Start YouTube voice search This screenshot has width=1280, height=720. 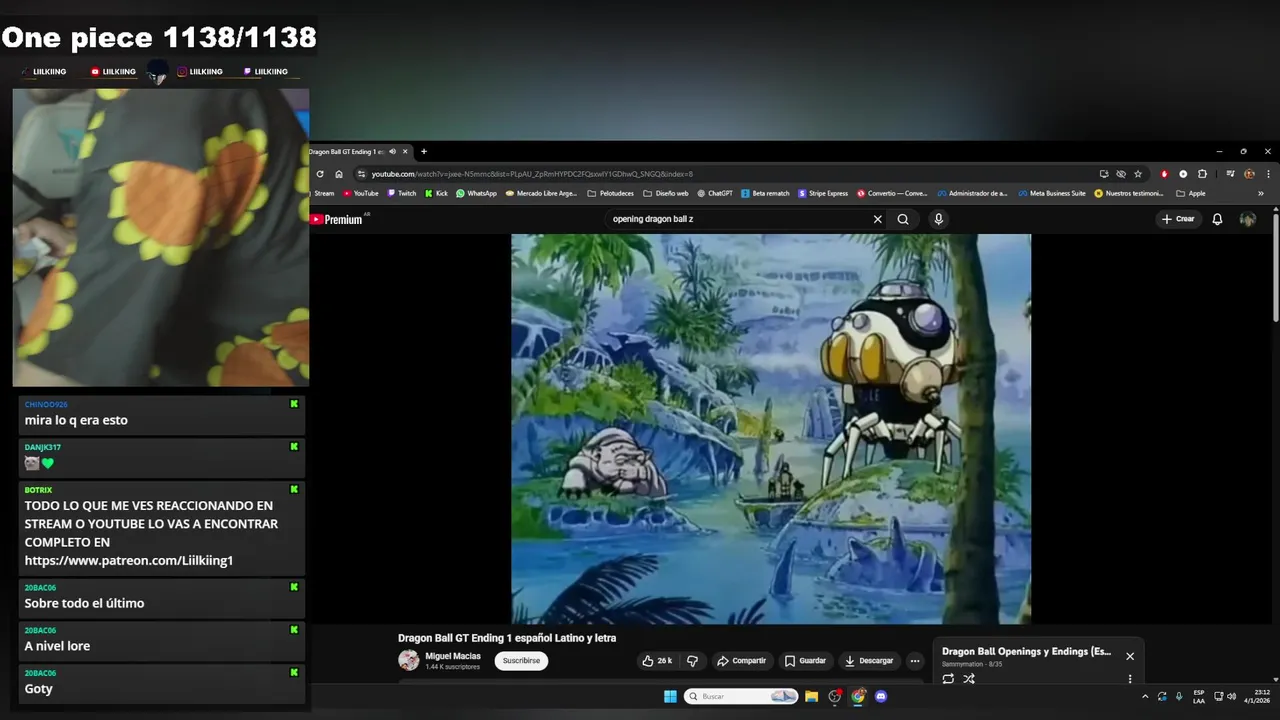coord(938,219)
